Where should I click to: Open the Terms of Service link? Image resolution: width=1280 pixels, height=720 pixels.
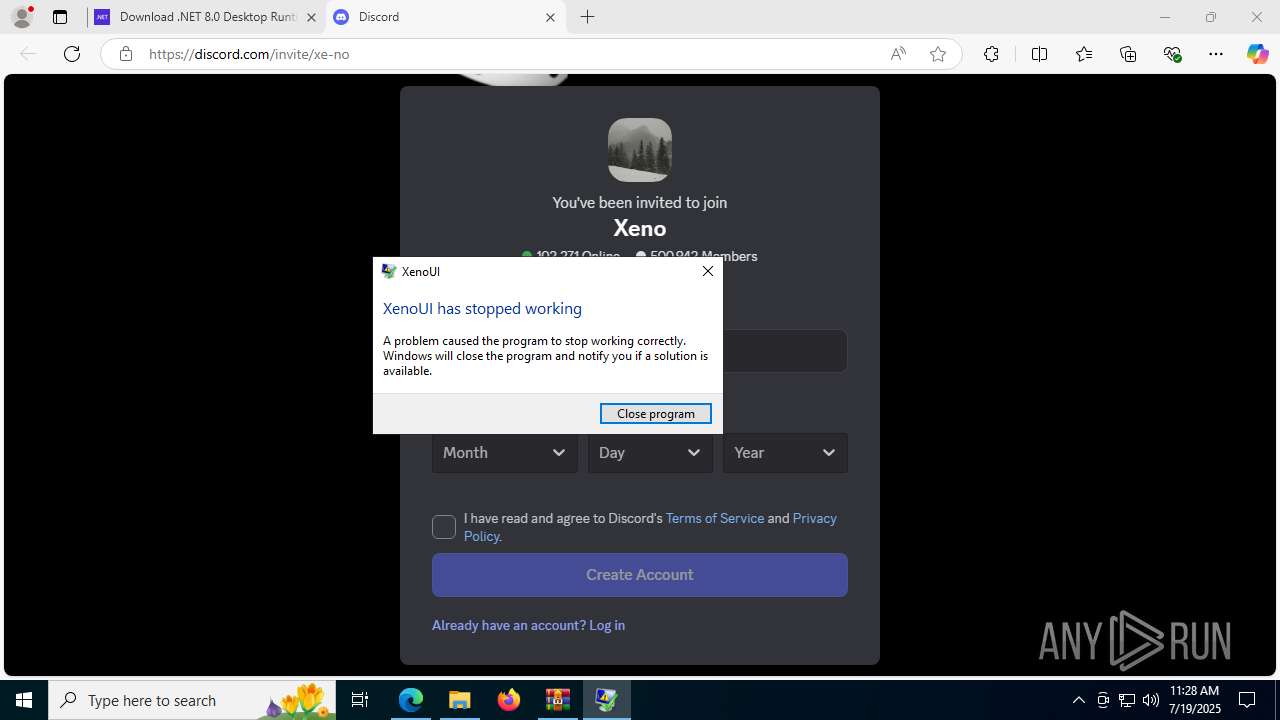(x=715, y=518)
